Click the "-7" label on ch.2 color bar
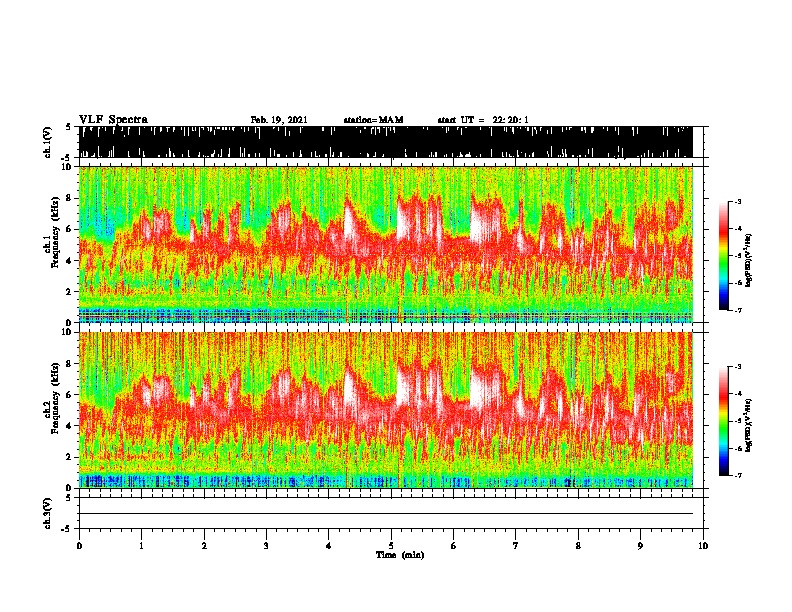Image resolution: width=792 pixels, height=612 pixels. click(x=738, y=475)
